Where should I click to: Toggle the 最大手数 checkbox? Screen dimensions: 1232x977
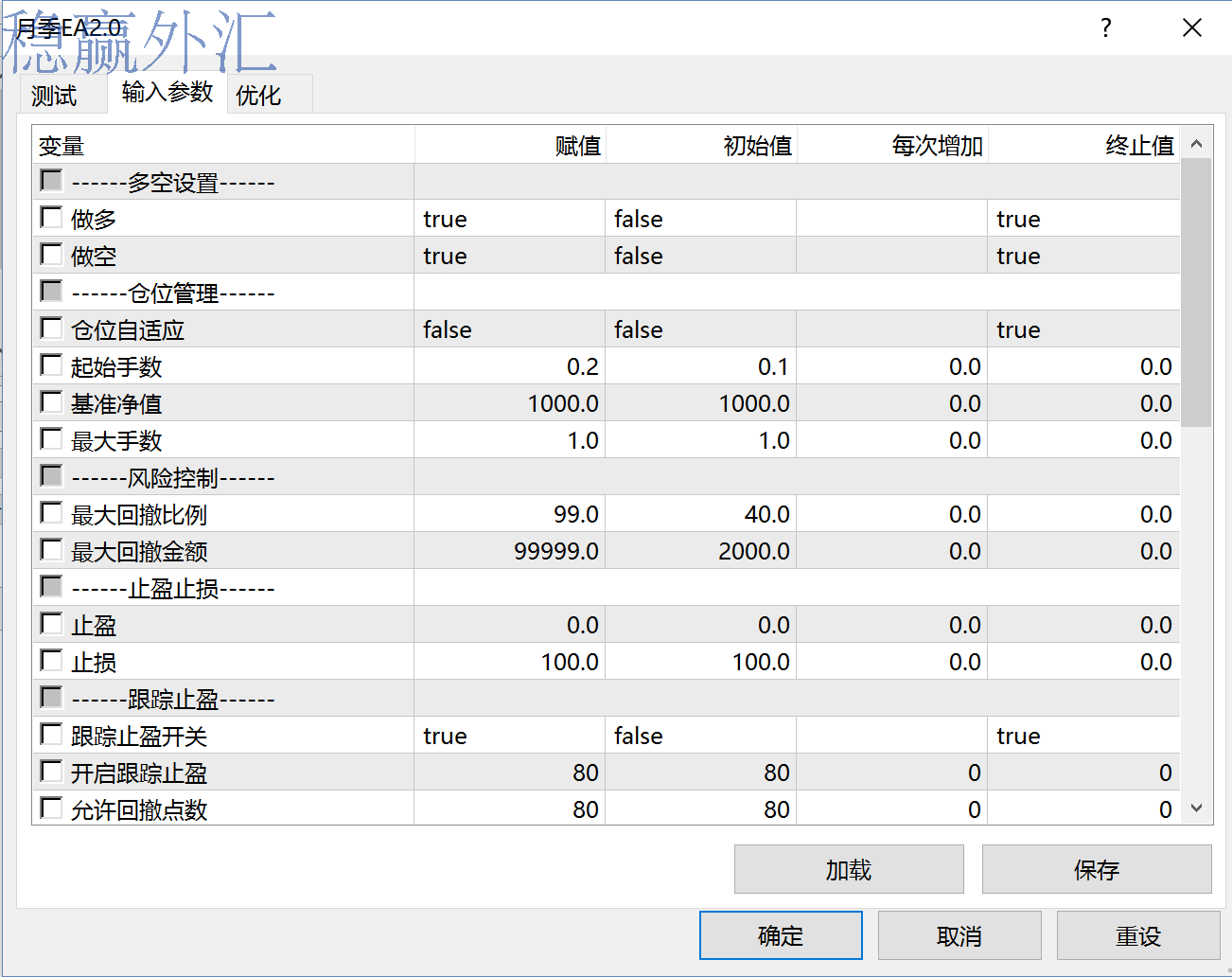pyautogui.click(x=51, y=439)
